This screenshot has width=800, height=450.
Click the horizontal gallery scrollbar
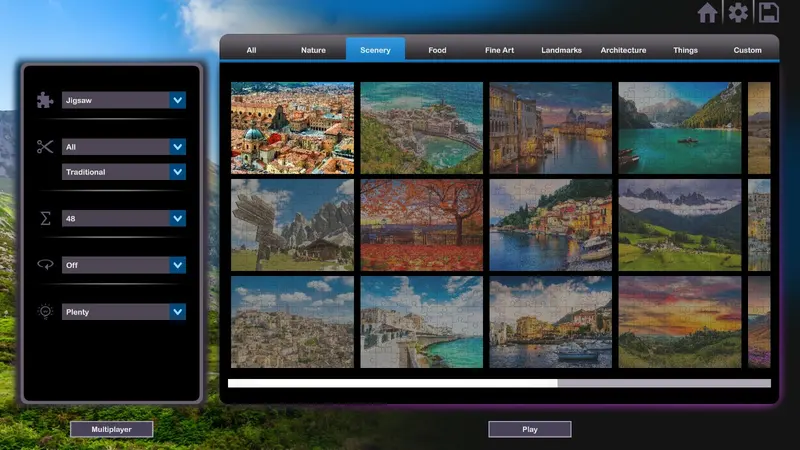(499, 383)
